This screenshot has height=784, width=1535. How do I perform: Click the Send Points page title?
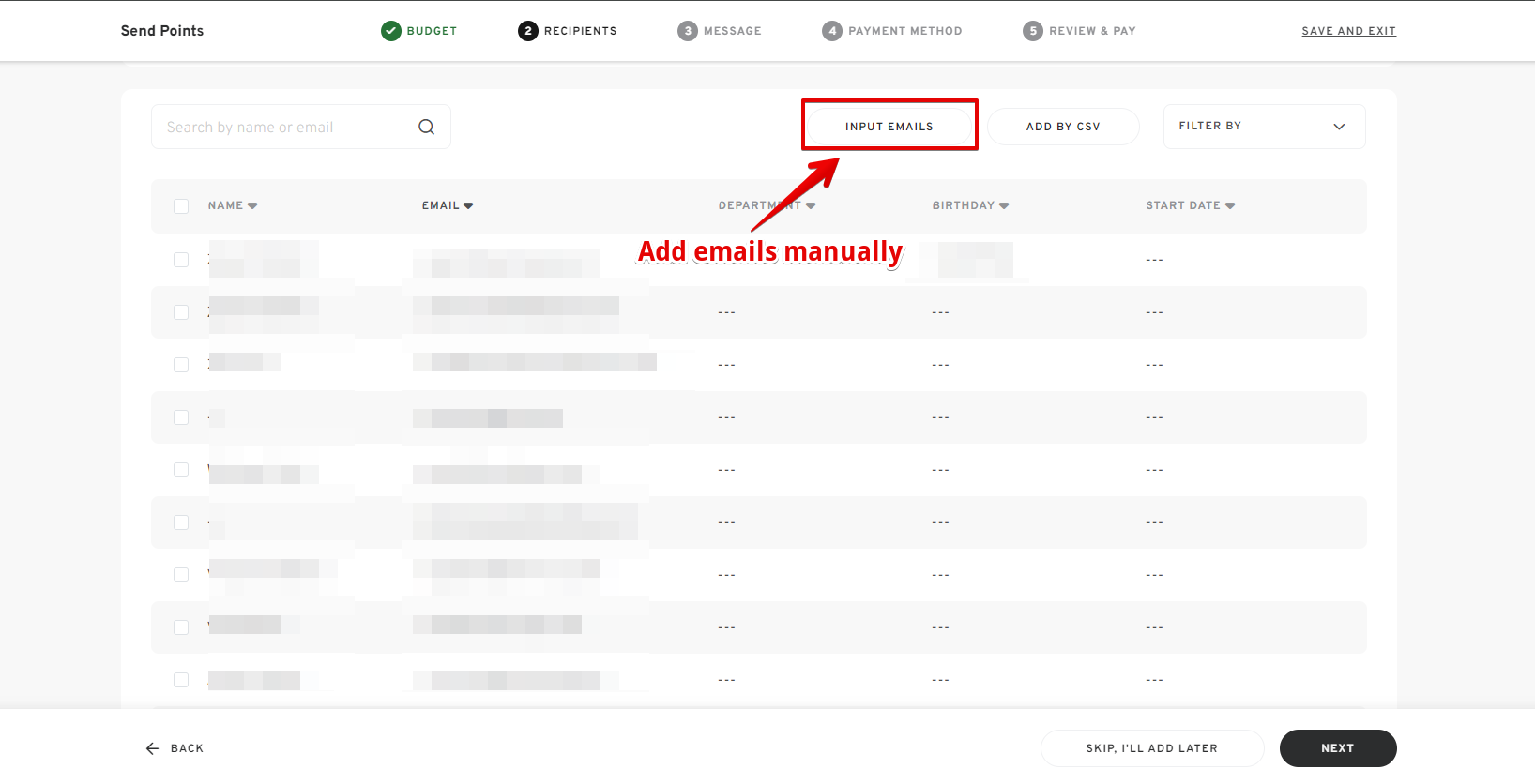[x=162, y=31]
